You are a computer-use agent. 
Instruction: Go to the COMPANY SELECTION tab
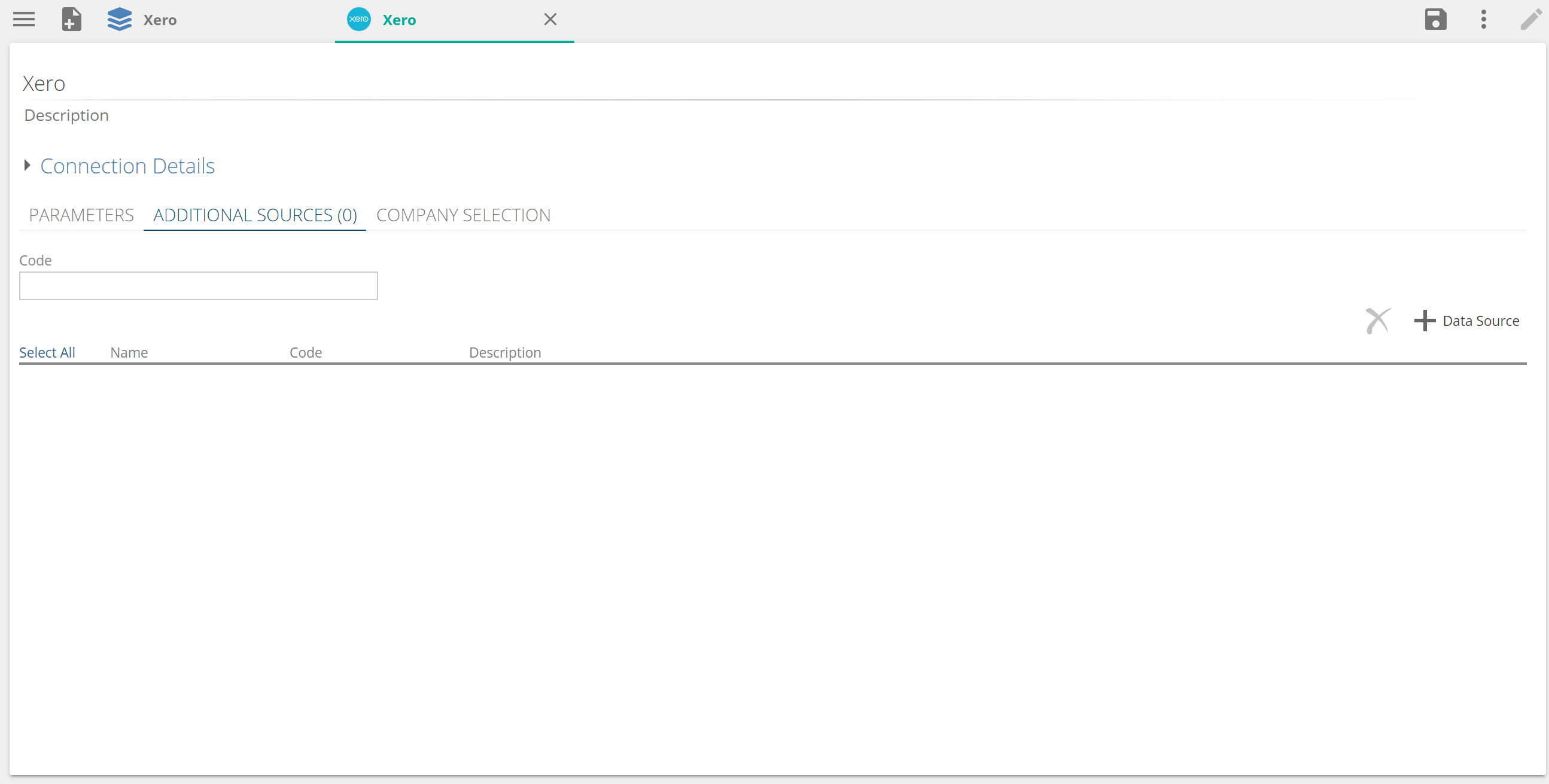pyautogui.click(x=463, y=215)
